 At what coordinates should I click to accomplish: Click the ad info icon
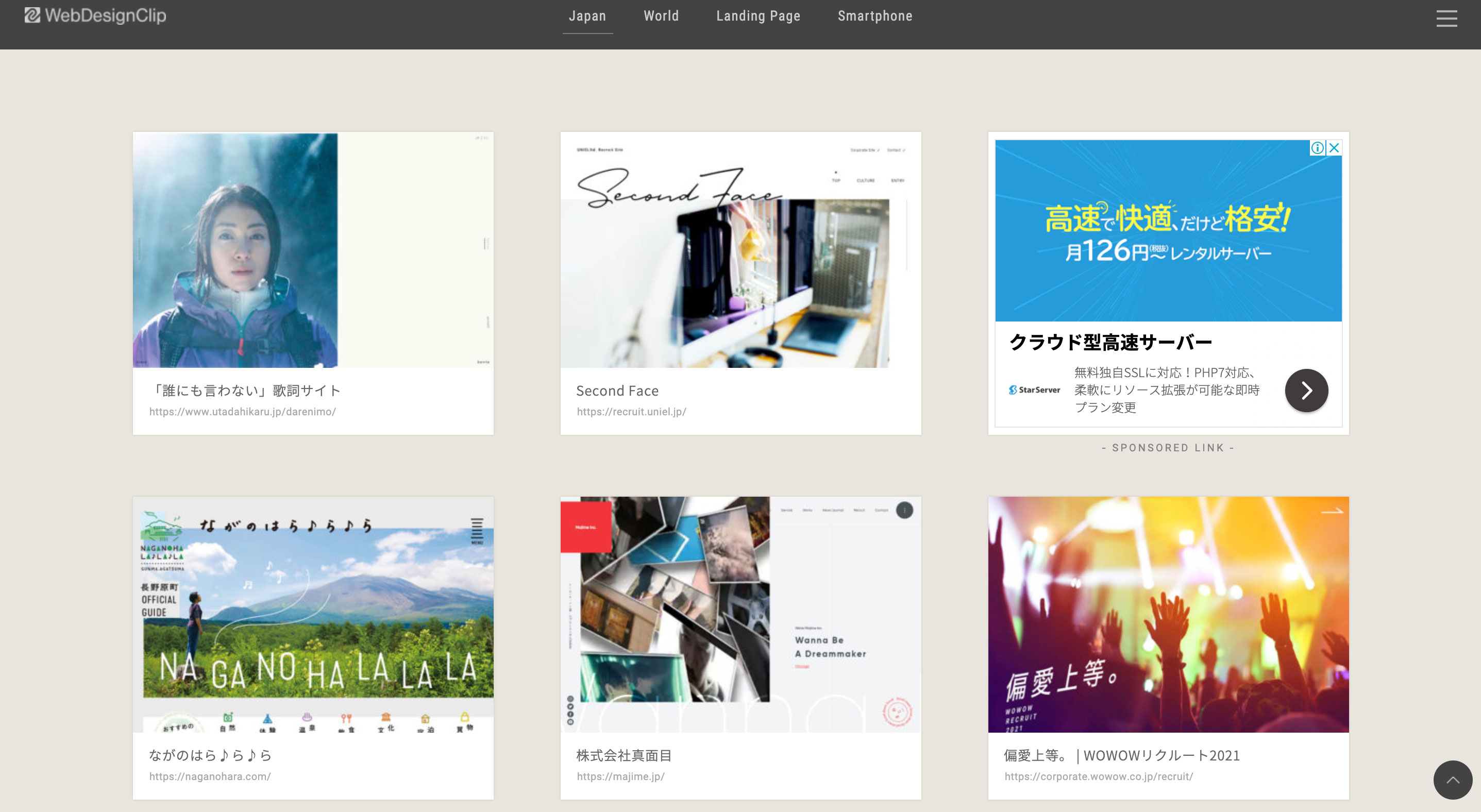click(1317, 148)
